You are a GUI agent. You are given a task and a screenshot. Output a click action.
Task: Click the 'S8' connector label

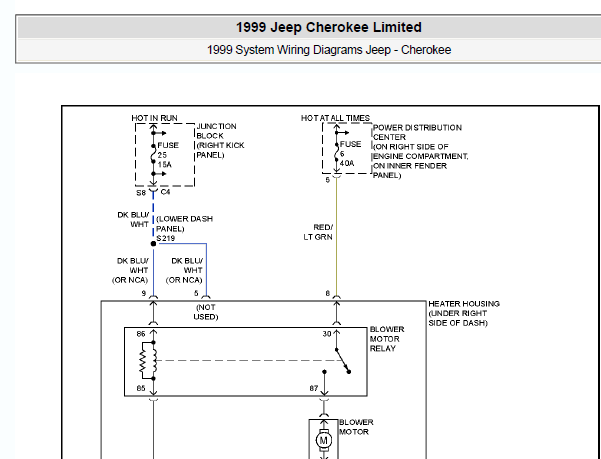point(141,193)
